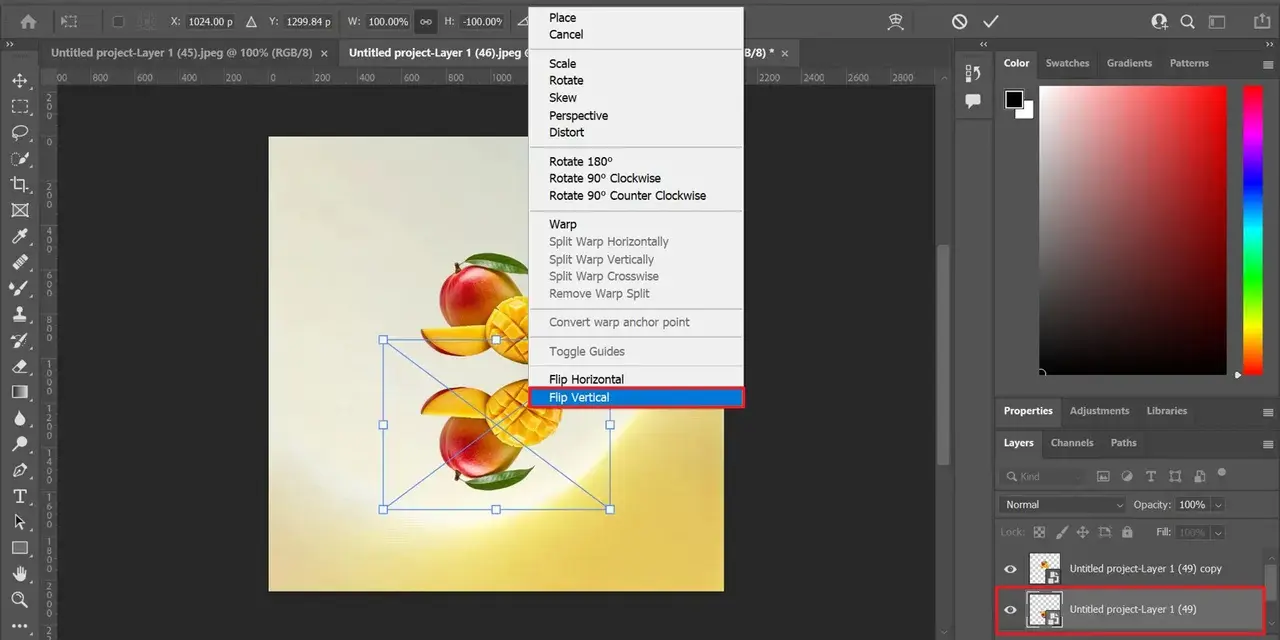Viewport: 1280px width, 640px height.
Task: Click the foreground black color swatch
Action: click(1014, 99)
